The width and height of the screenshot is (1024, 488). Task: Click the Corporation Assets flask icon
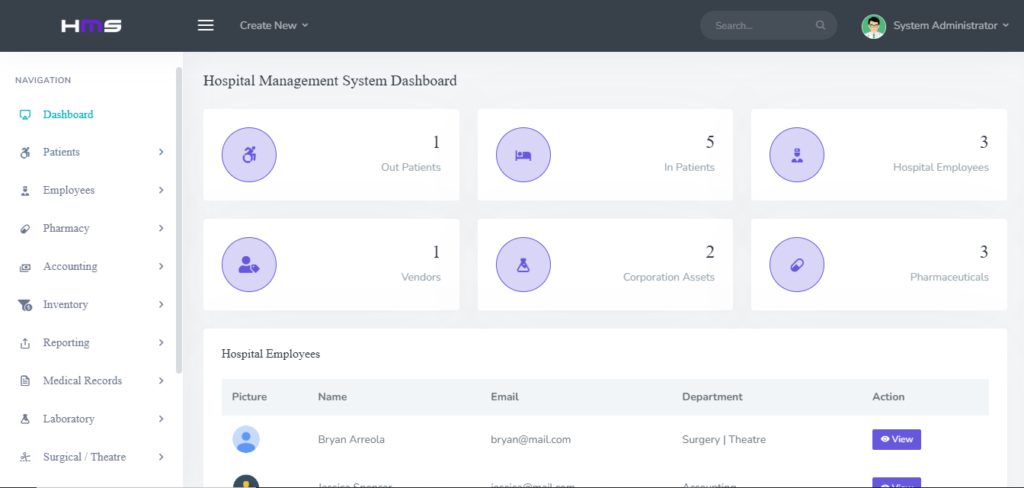(523, 265)
